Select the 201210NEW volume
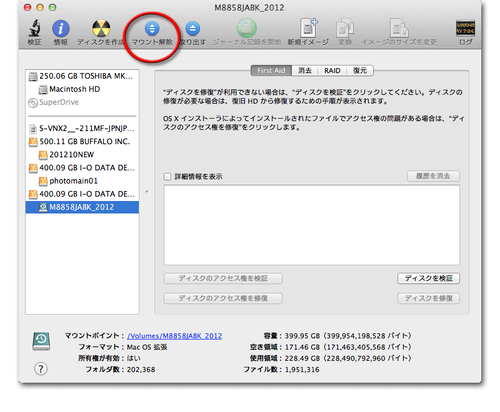This screenshot has height=412, width=500. point(82,155)
